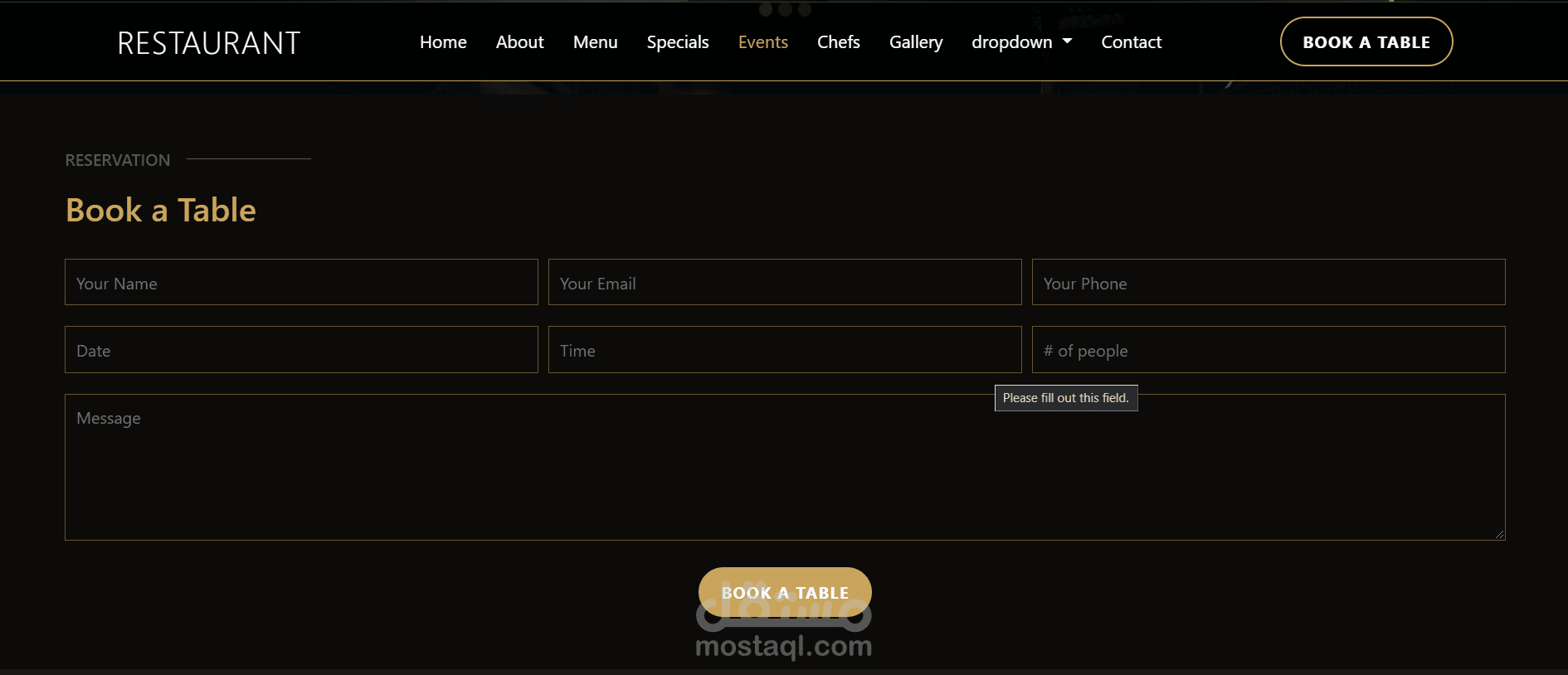The image size is (1568, 675).
Task: Click inside the Message textarea
Action: pos(785,467)
